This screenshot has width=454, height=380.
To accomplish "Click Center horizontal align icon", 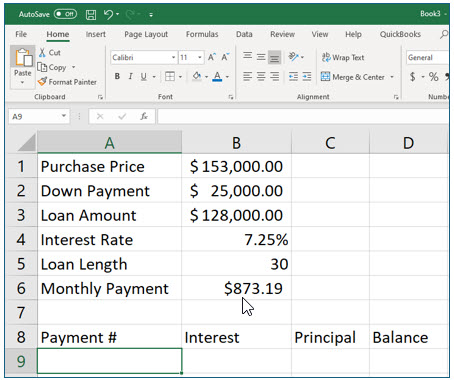I will (x=261, y=77).
